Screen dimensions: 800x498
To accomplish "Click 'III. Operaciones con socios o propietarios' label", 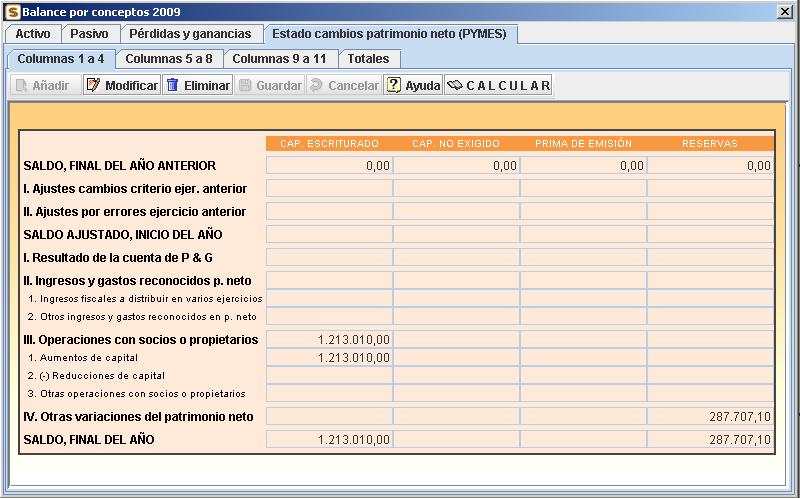I will [141, 340].
